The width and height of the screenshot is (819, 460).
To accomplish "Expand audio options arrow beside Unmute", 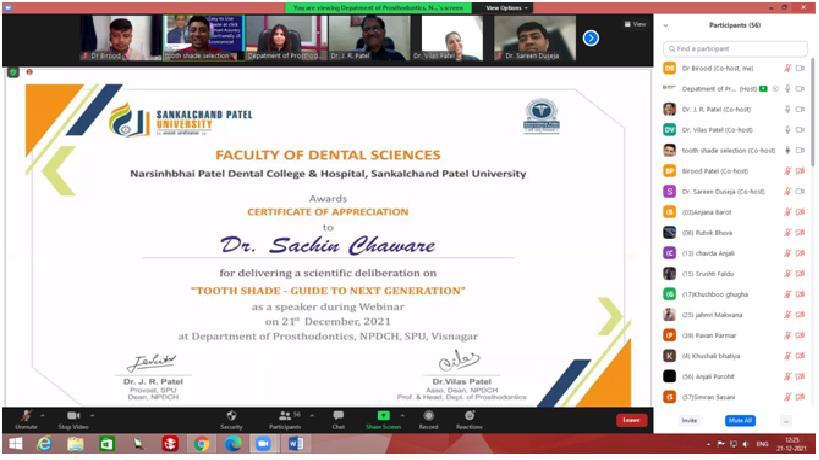I will [x=42, y=416].
